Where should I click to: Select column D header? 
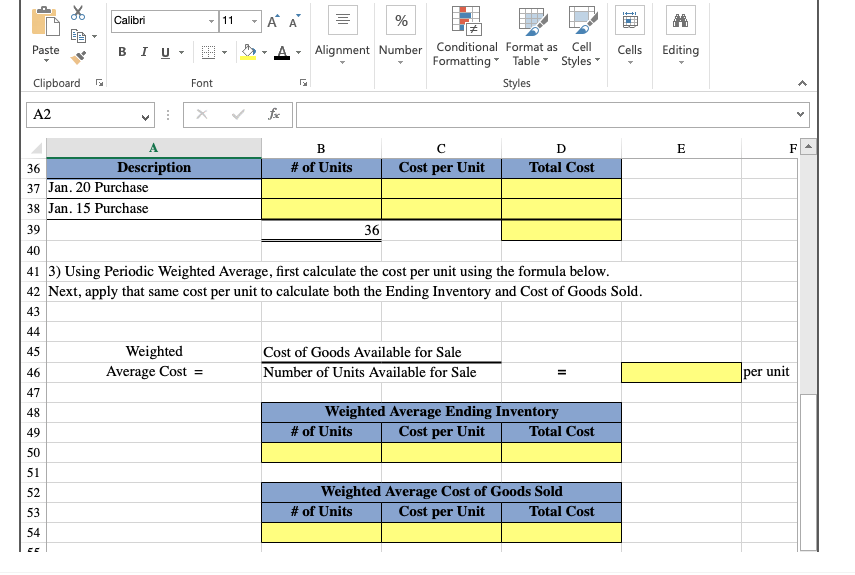561,149
